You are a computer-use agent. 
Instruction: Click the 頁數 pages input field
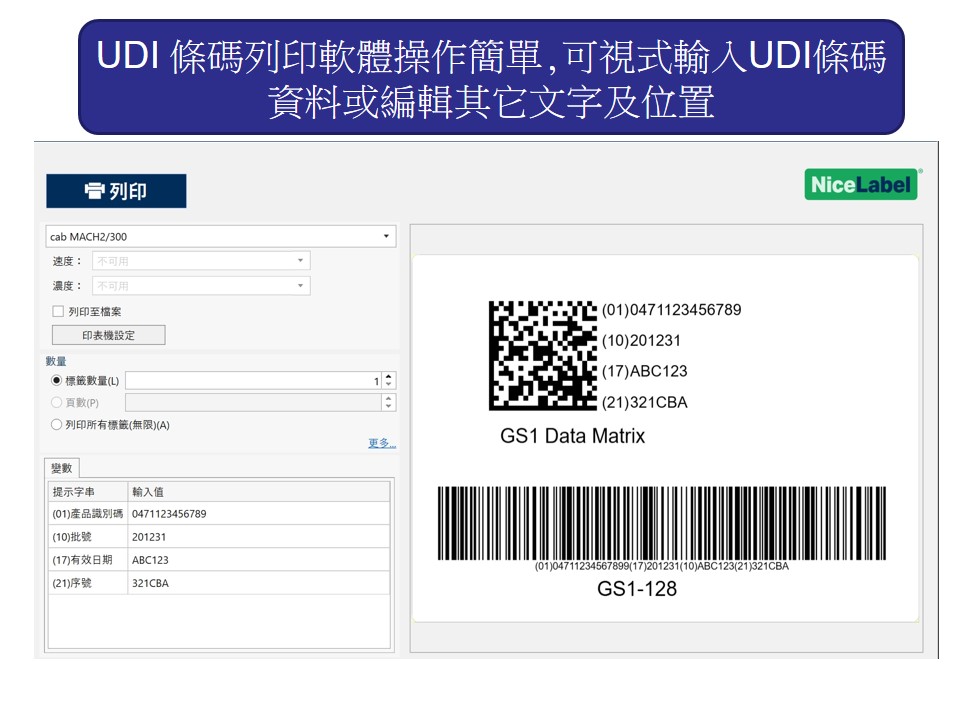253,402
